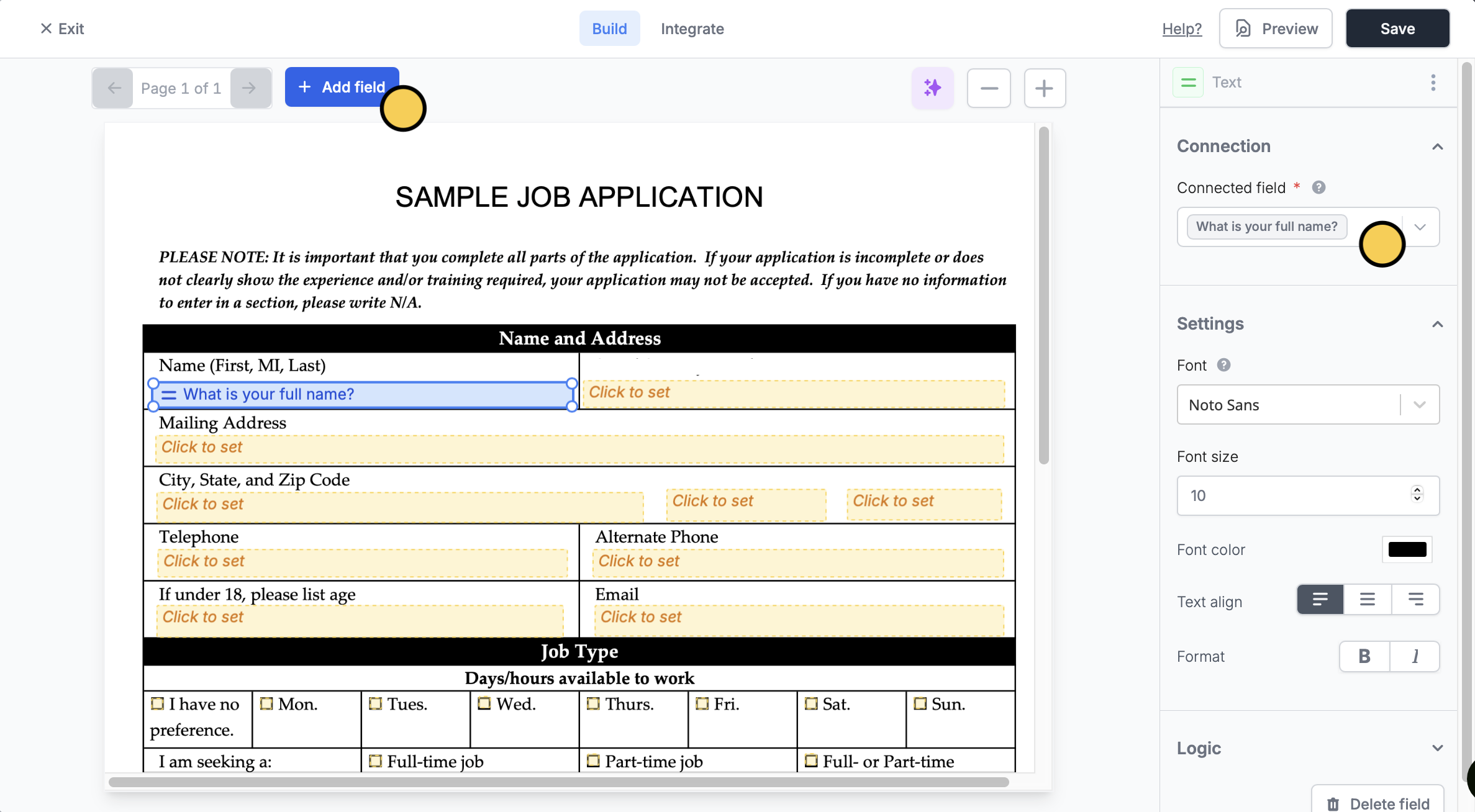Image resolution: width=1475 pixels, height=812 pixels.
Task: Select right text alignment
Action: [x=1415, y=600]
